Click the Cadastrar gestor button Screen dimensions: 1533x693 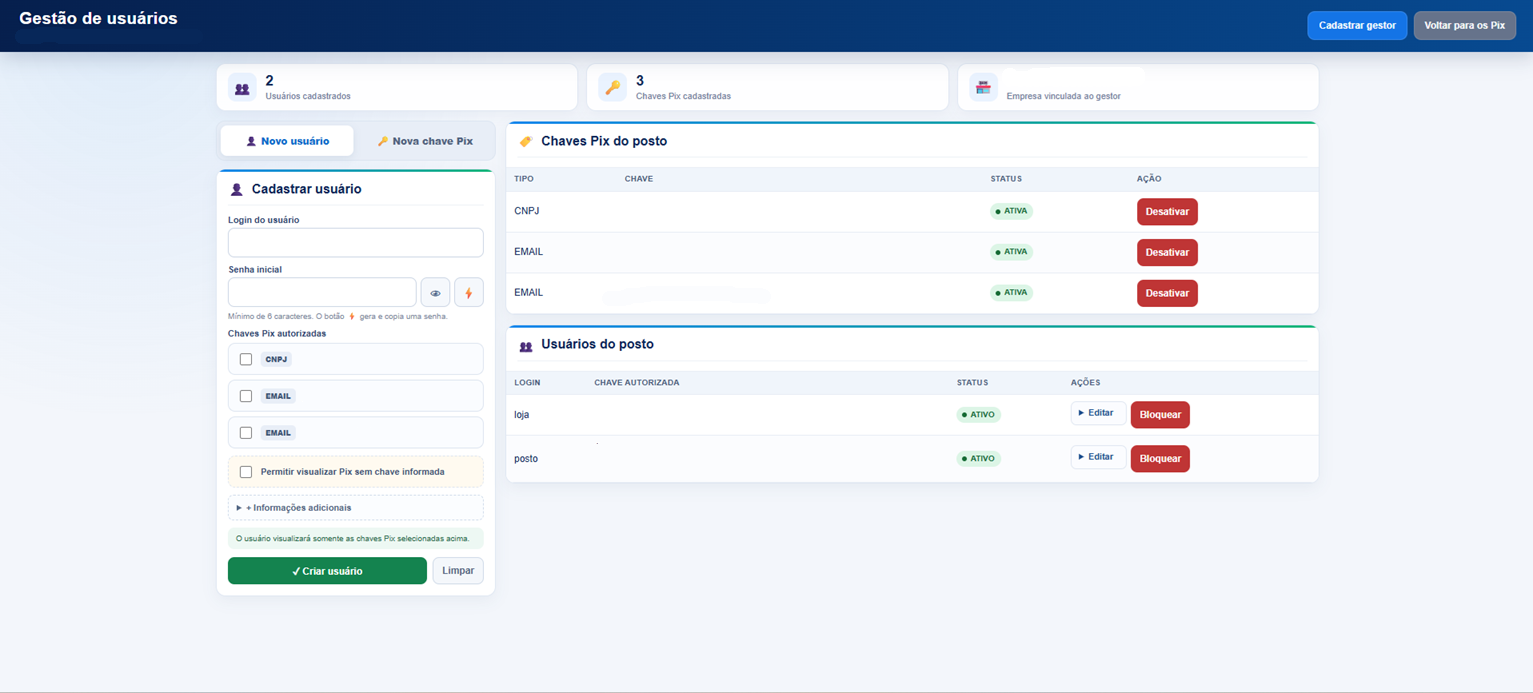pyautogui.click(x=1357, y=25)
